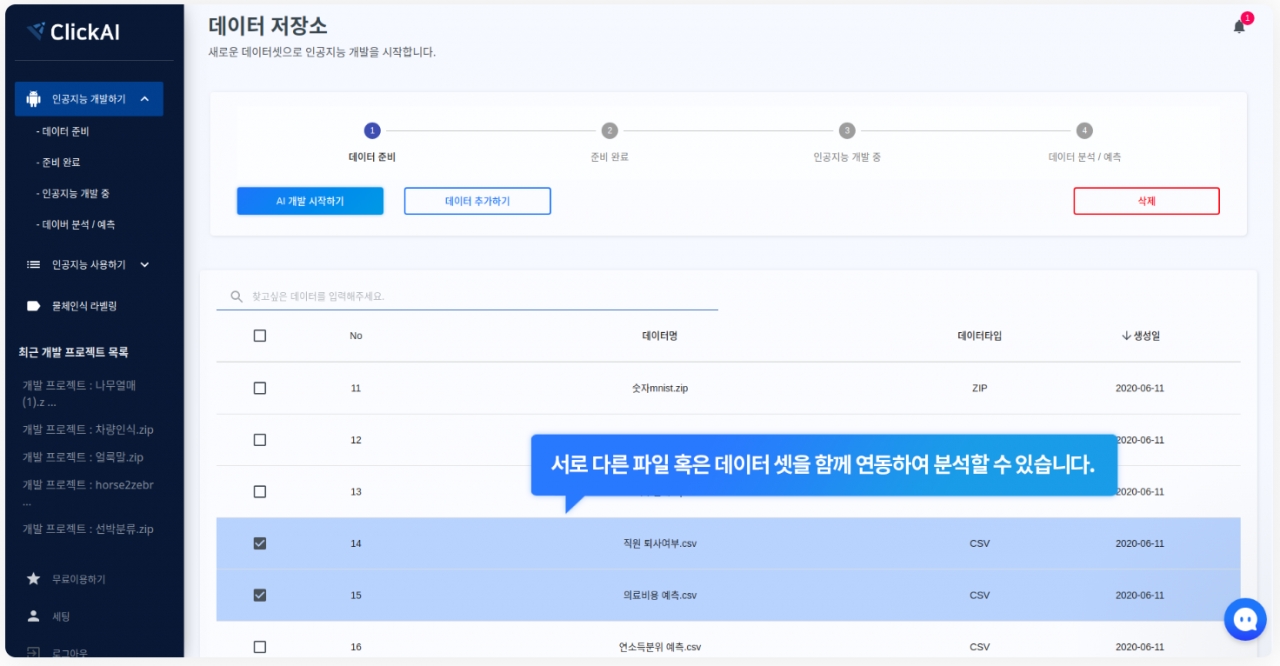Click the robot icon for 인공지능 개발하기

34,99
